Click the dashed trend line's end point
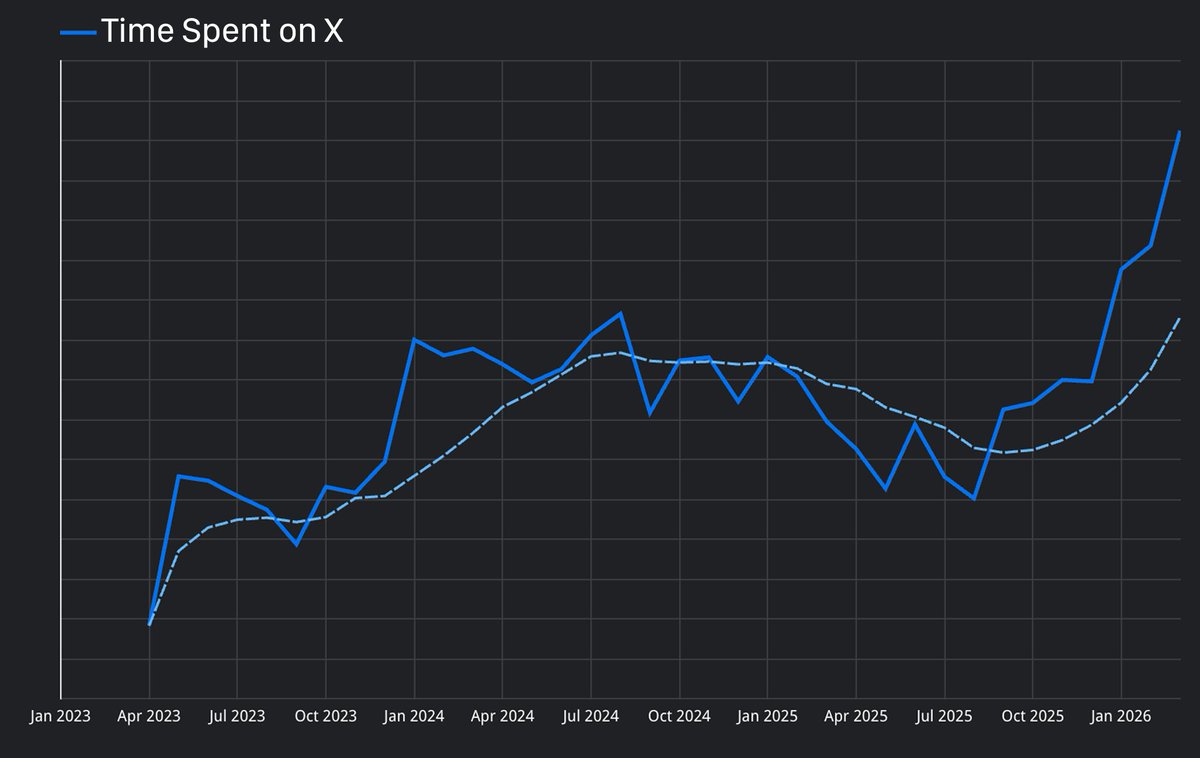1200x758 pixels. (1179, 319)
